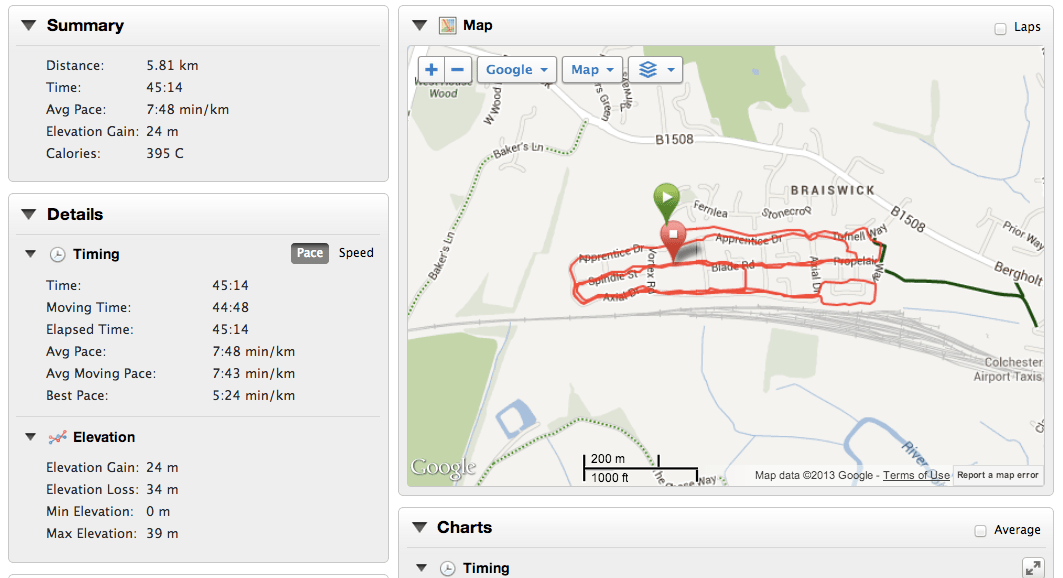Open the map layers stack menu
Image resolution: width=1063 pixels, height=578 pixels.
click(x=655, y=70)
